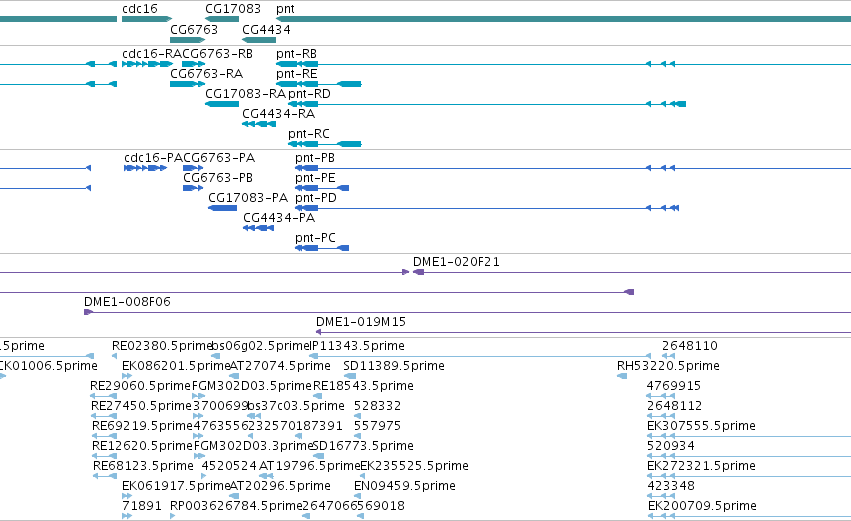The height and width of the screenshot is (521, 851).
Task: Click EST RE18543.5prime label
Action: (363, 386)
